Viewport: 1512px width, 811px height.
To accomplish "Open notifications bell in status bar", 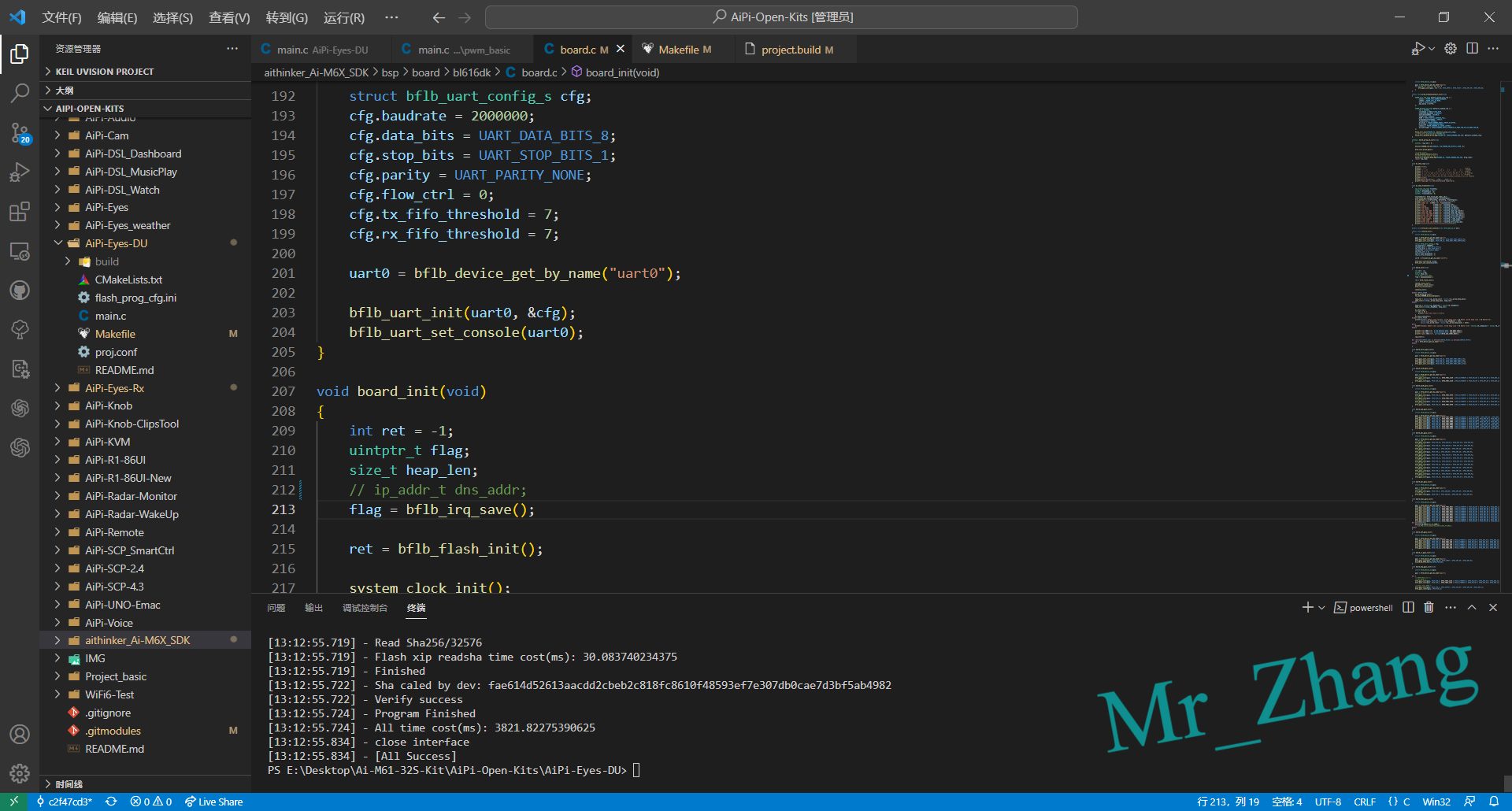I will coord(1494,802).
